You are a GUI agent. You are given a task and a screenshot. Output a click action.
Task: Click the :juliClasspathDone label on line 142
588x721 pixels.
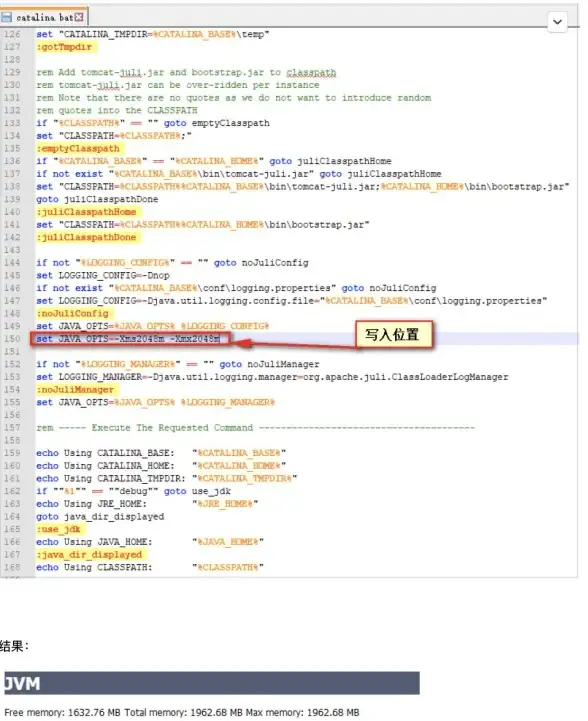[x=86, y=237]
